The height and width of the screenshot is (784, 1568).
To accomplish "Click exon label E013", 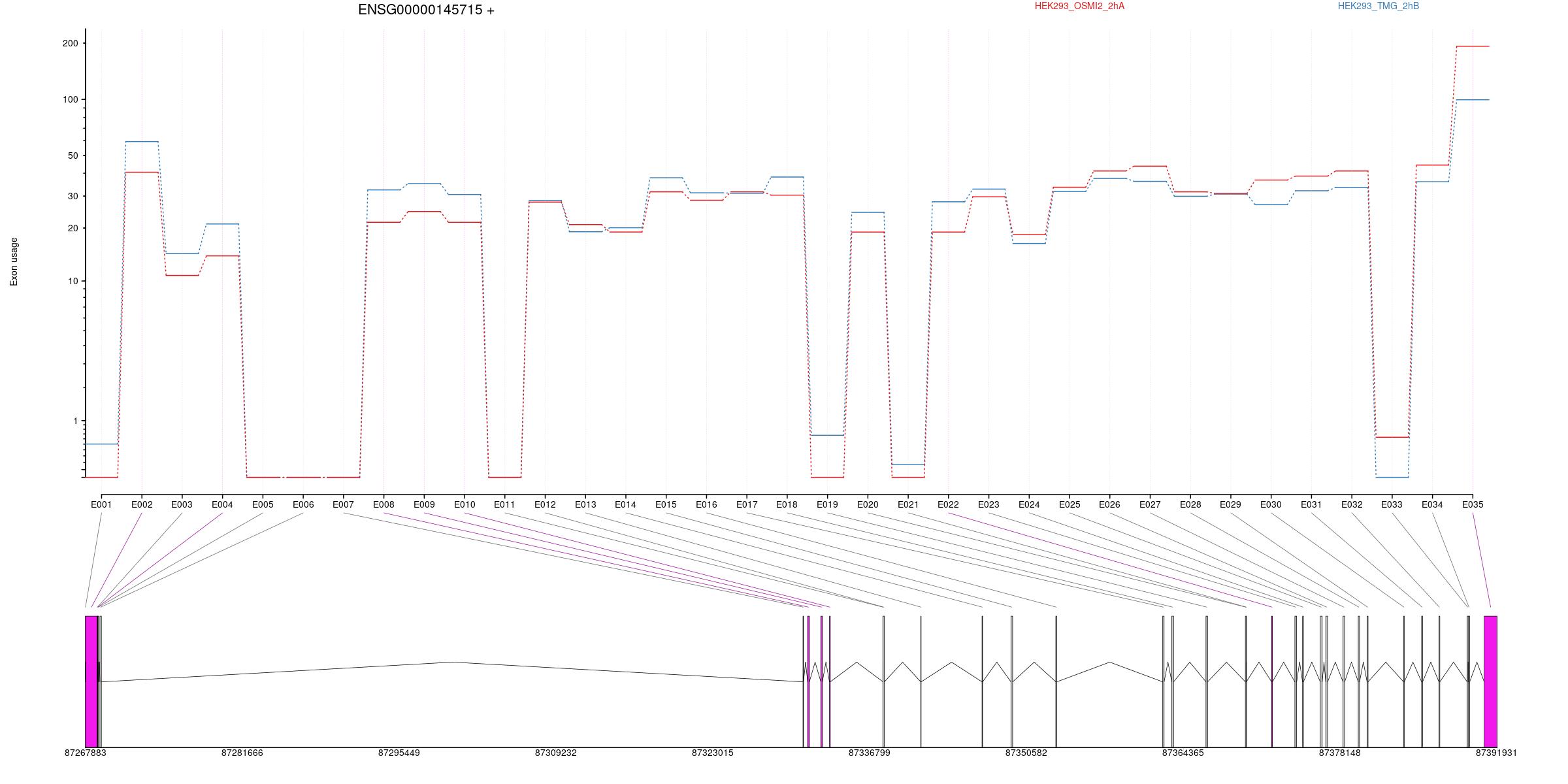I will 585,504.
